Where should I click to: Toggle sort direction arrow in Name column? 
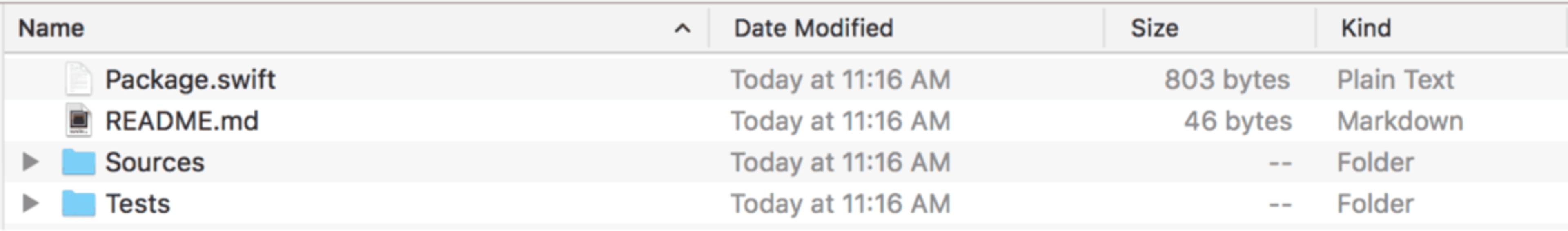pos(682,28)
